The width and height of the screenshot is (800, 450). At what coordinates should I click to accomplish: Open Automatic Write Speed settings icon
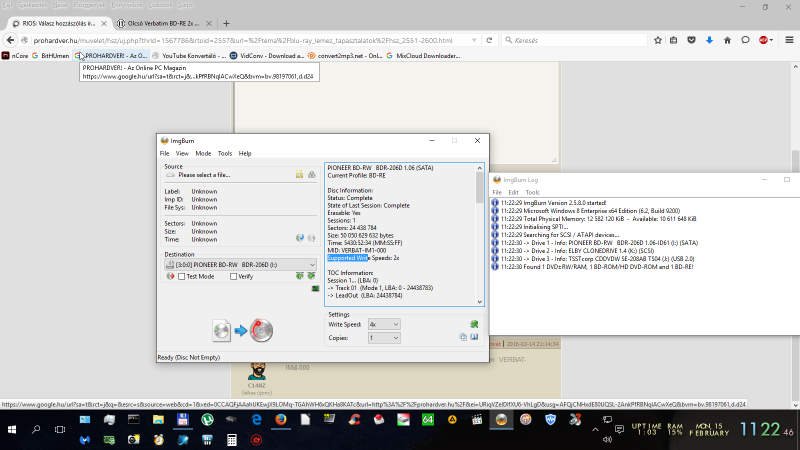tap(474, 324)
